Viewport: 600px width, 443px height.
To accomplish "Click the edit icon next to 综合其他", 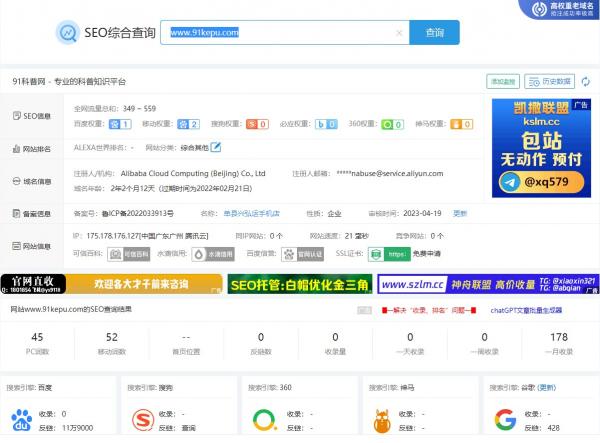I will click(216, 147).
